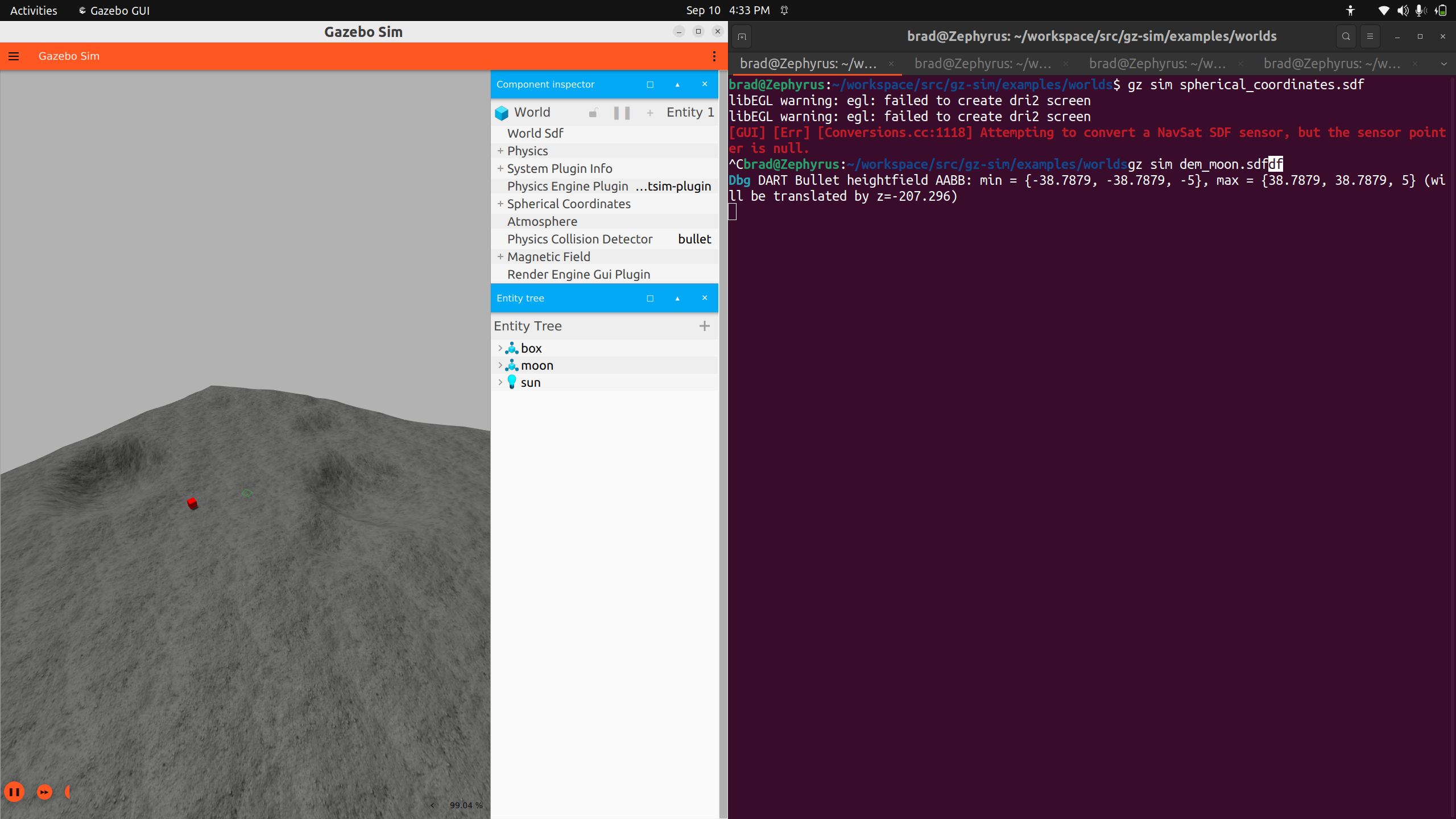The width and height of the screenshot is (1456, 819).
Task: Expand the Physics component
Action: pyautogui.click(x=500, y=151)
